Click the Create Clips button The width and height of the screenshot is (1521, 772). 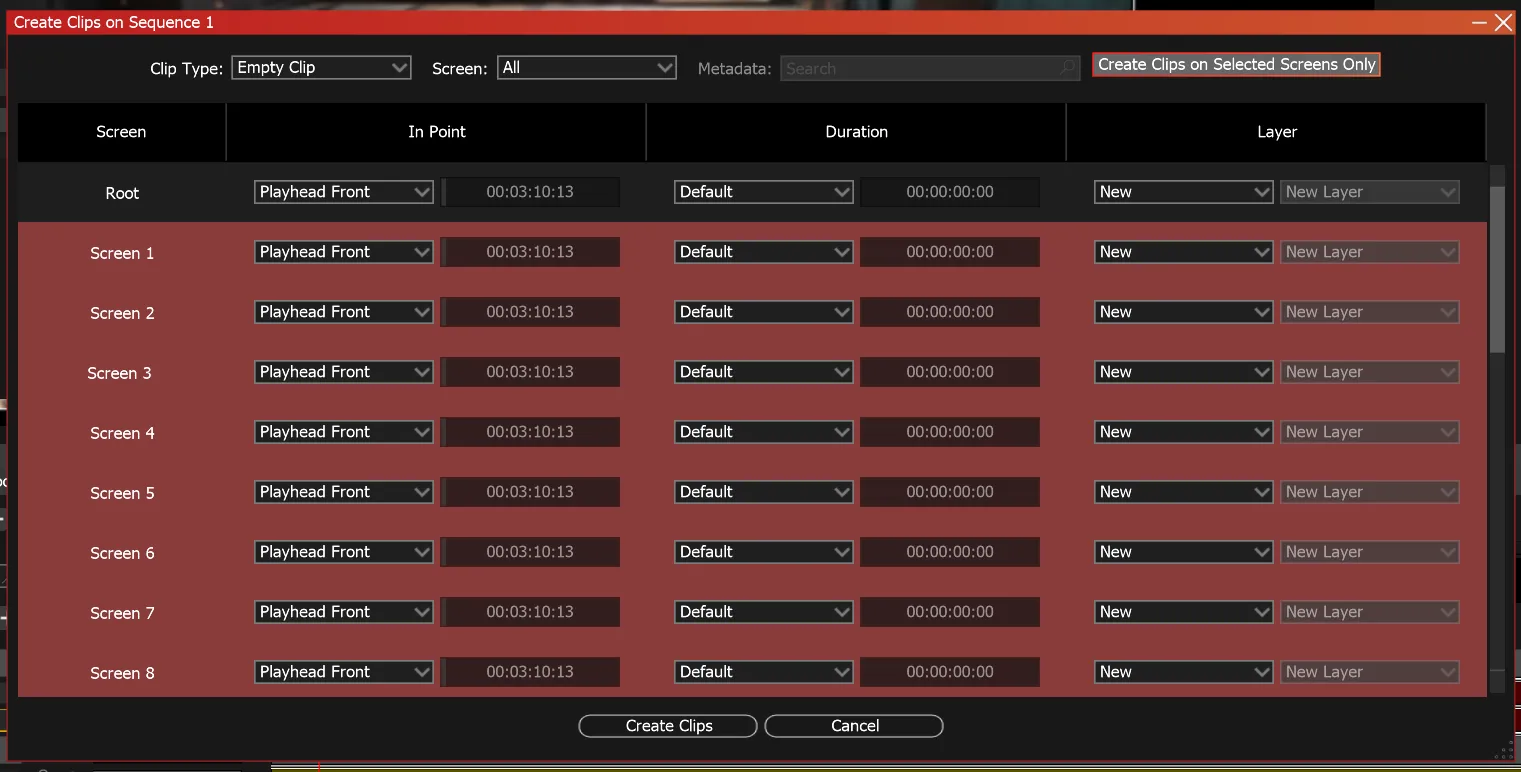point(668,726)
